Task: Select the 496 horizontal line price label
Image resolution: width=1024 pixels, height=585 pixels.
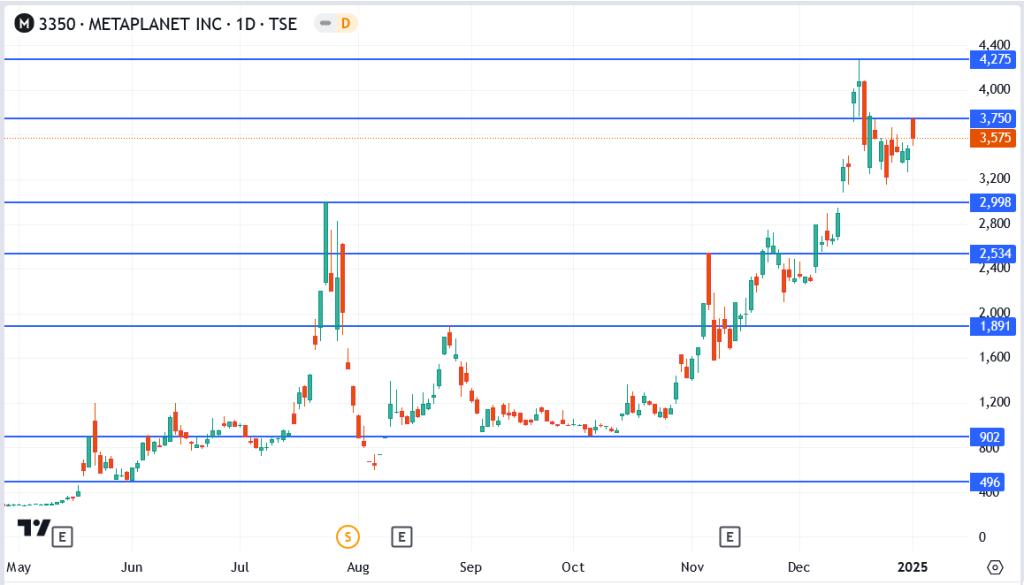Action: pos(991,482)
